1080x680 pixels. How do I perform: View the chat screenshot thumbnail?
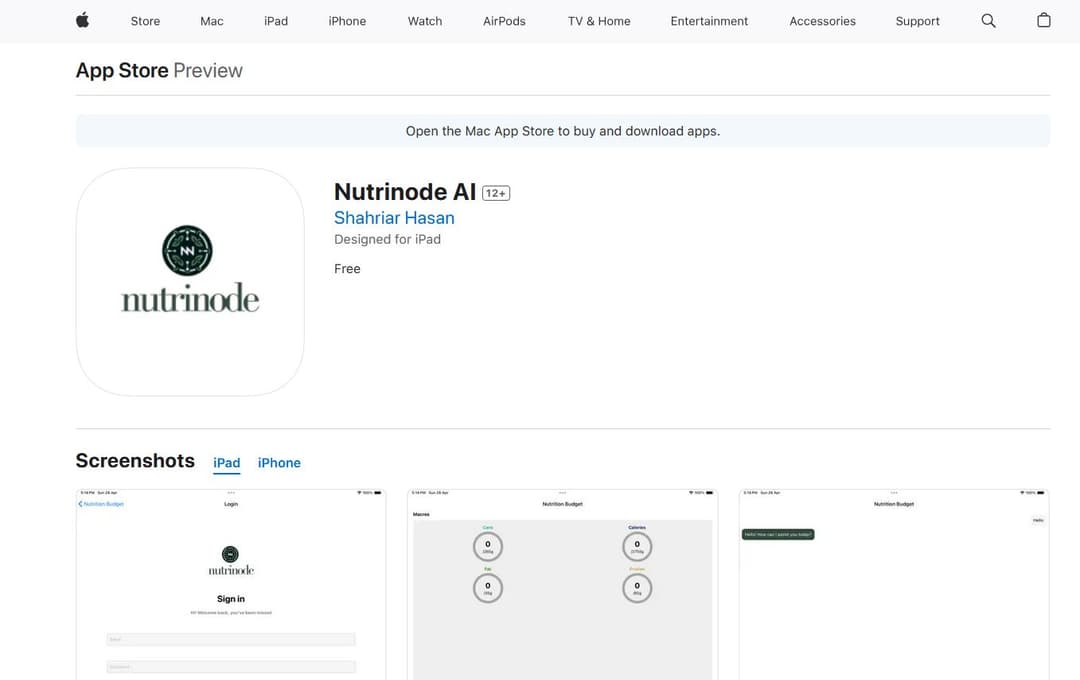pyautogui.click(x=894, y=584)
